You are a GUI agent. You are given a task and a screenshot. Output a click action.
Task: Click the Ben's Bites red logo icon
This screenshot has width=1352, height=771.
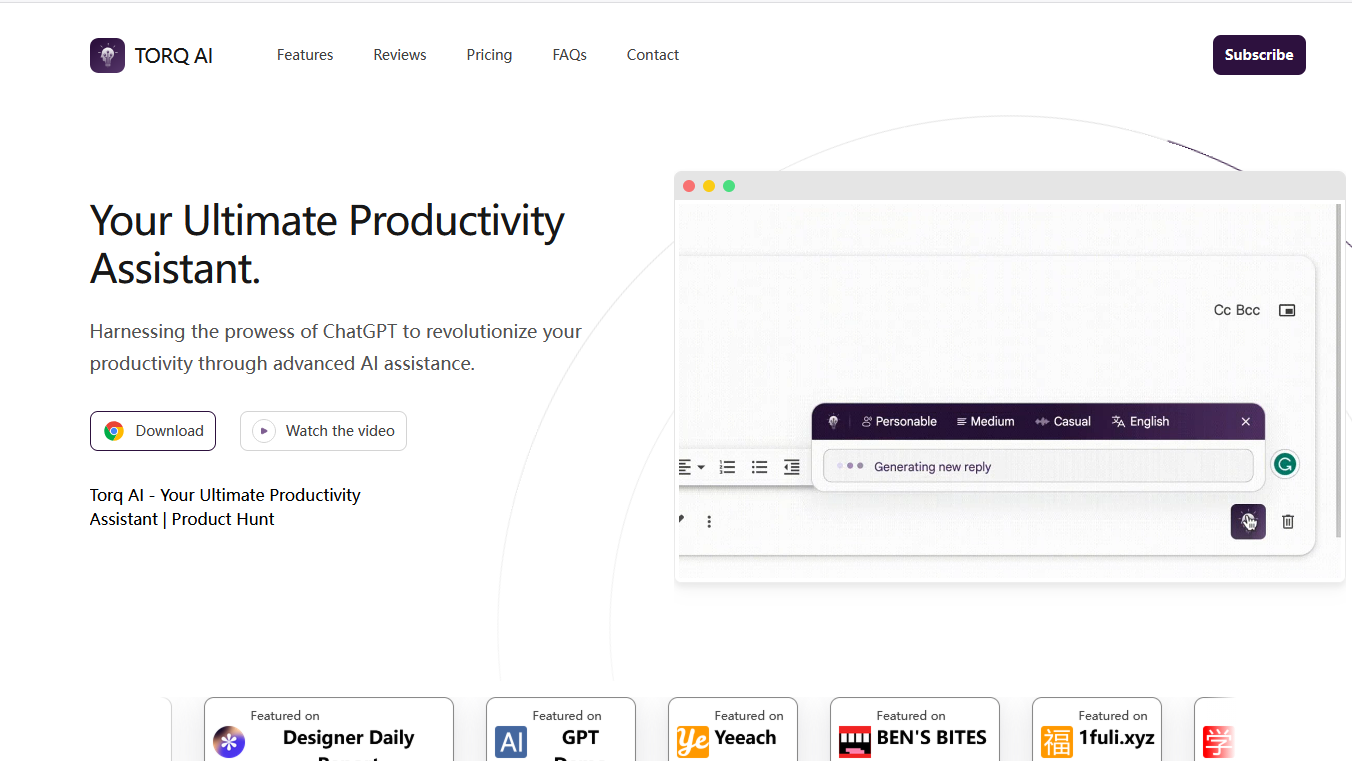(x=855, y=742)
